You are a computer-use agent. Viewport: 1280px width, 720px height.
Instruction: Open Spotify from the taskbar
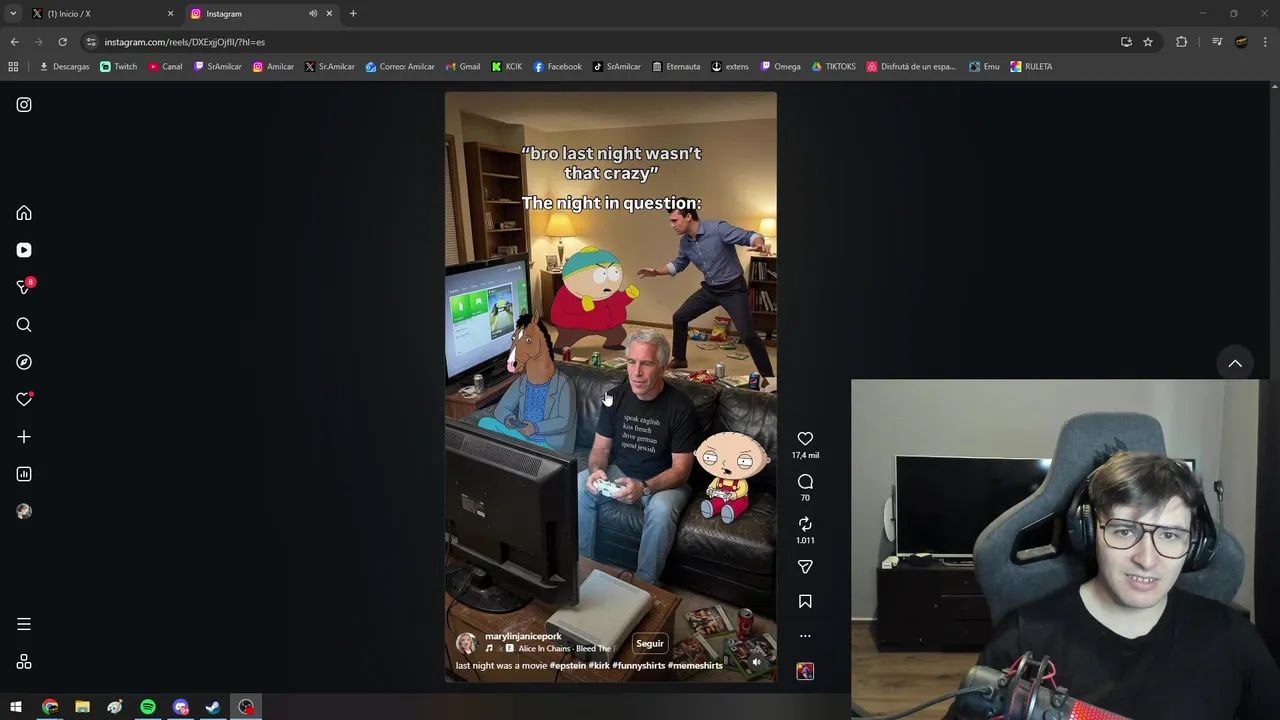click(148, 707)
